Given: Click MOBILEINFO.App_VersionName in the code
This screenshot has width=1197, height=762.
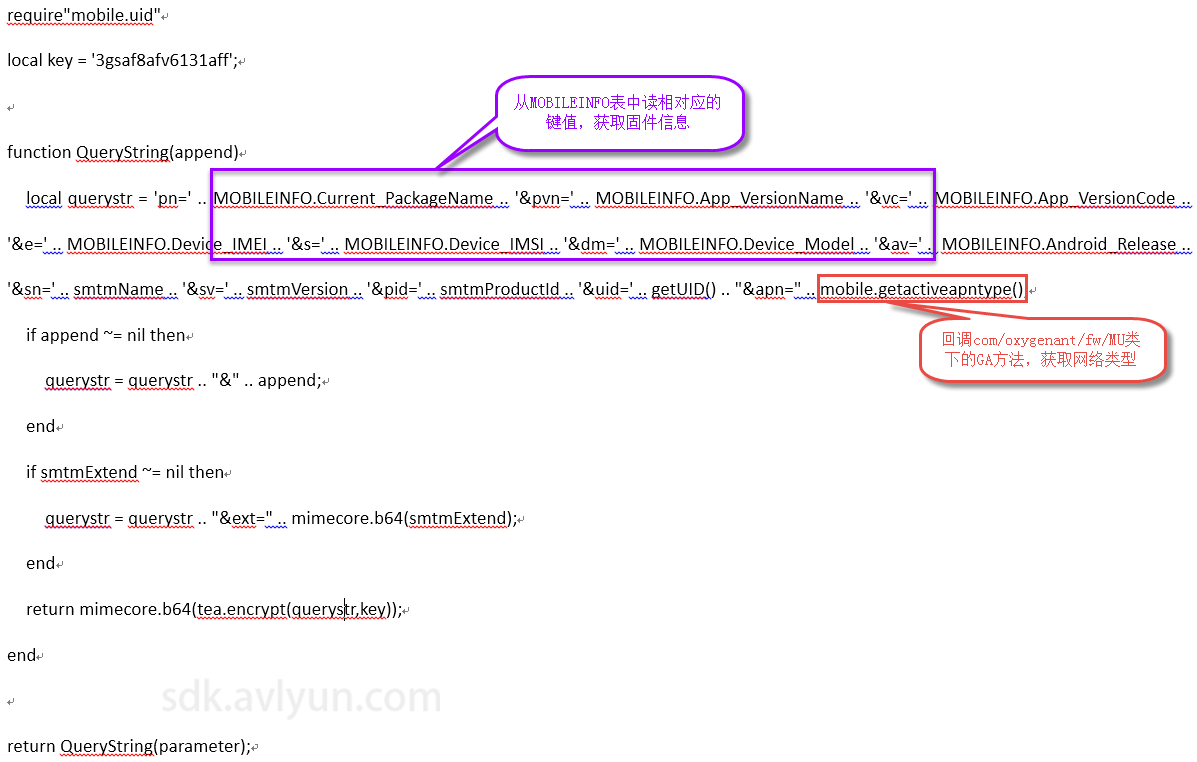Looking at the screenshot, I should pos(719,199).
